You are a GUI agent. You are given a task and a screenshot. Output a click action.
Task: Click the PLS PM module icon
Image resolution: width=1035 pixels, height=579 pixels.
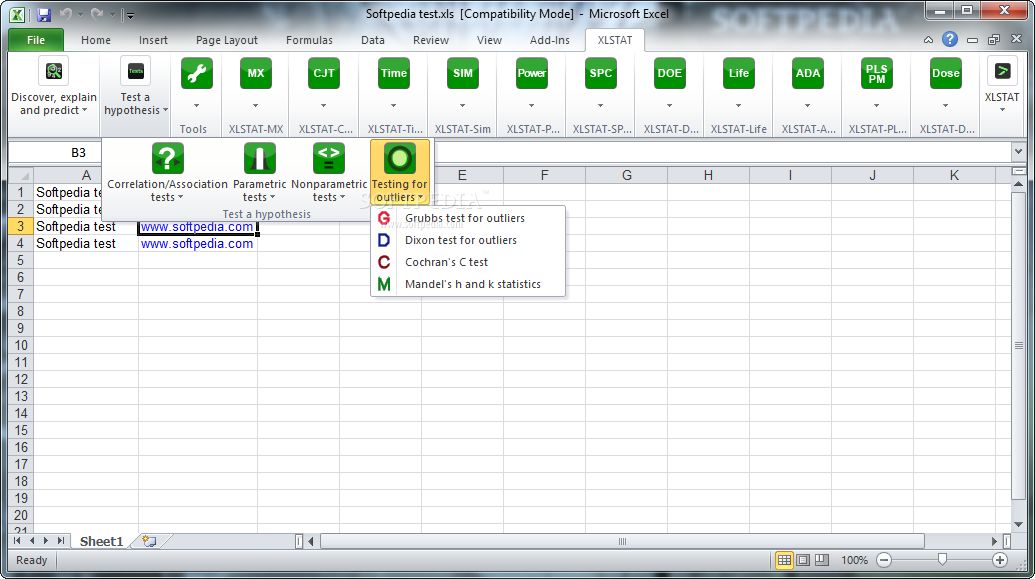[x=877, y=73]
